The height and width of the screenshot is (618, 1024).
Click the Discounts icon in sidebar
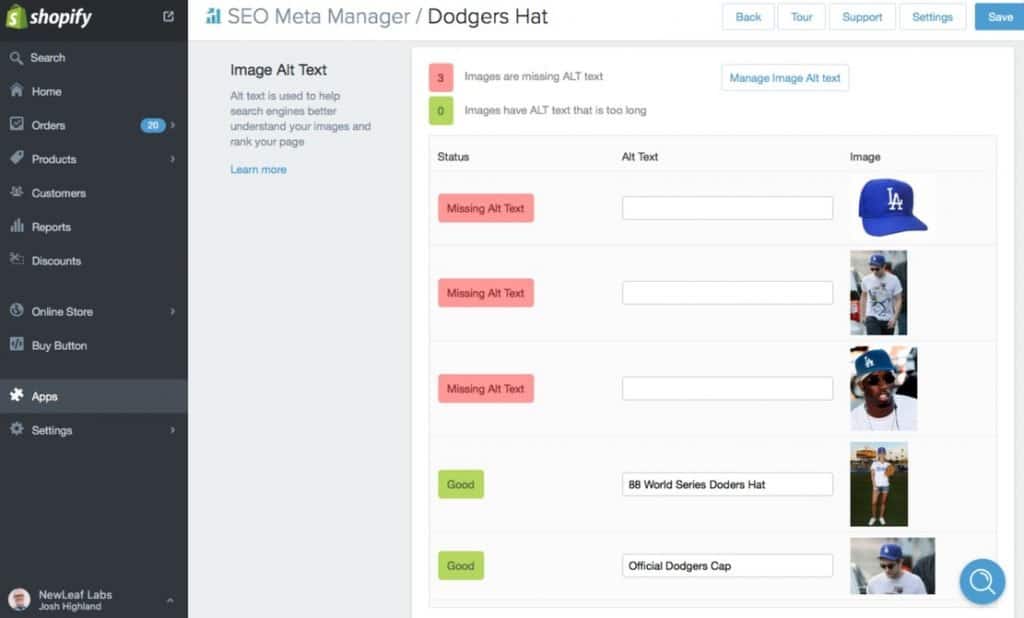pos(16,260)
